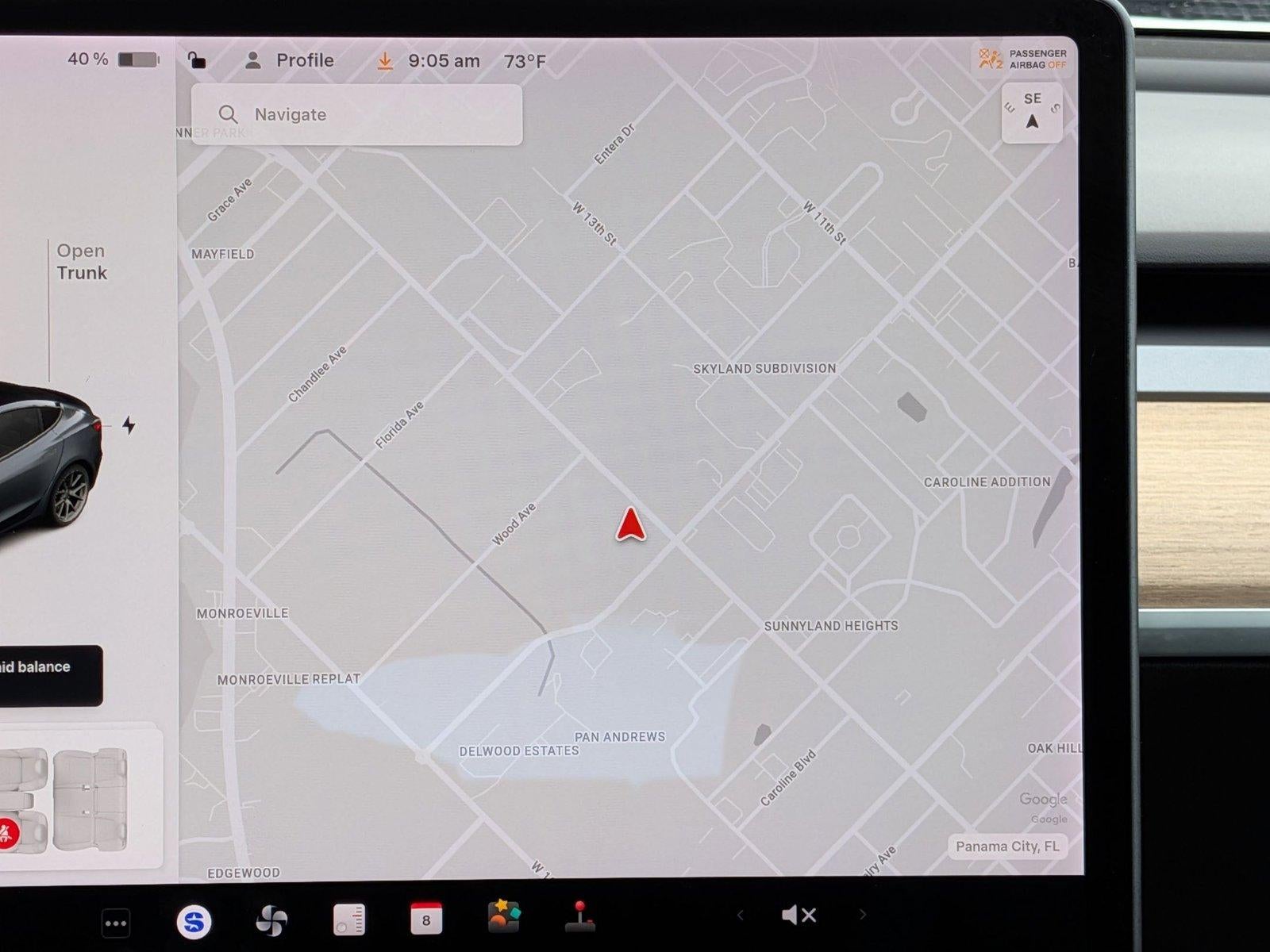Decrease volume with left chevron
The width and height of the screenshot is (1270, 952).
coord(740,916)
